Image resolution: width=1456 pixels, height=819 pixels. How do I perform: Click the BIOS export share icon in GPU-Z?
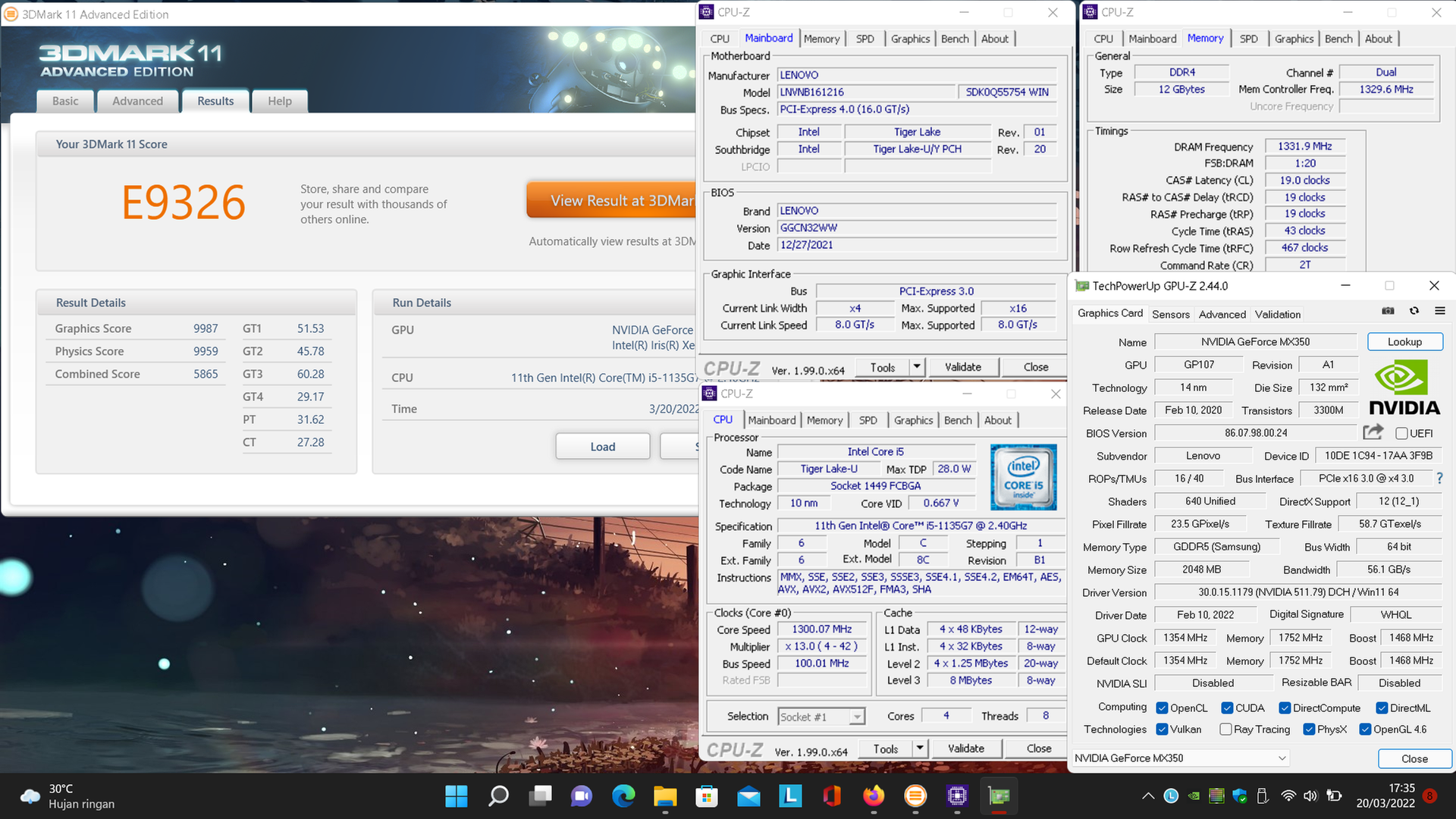[1373, 432]
